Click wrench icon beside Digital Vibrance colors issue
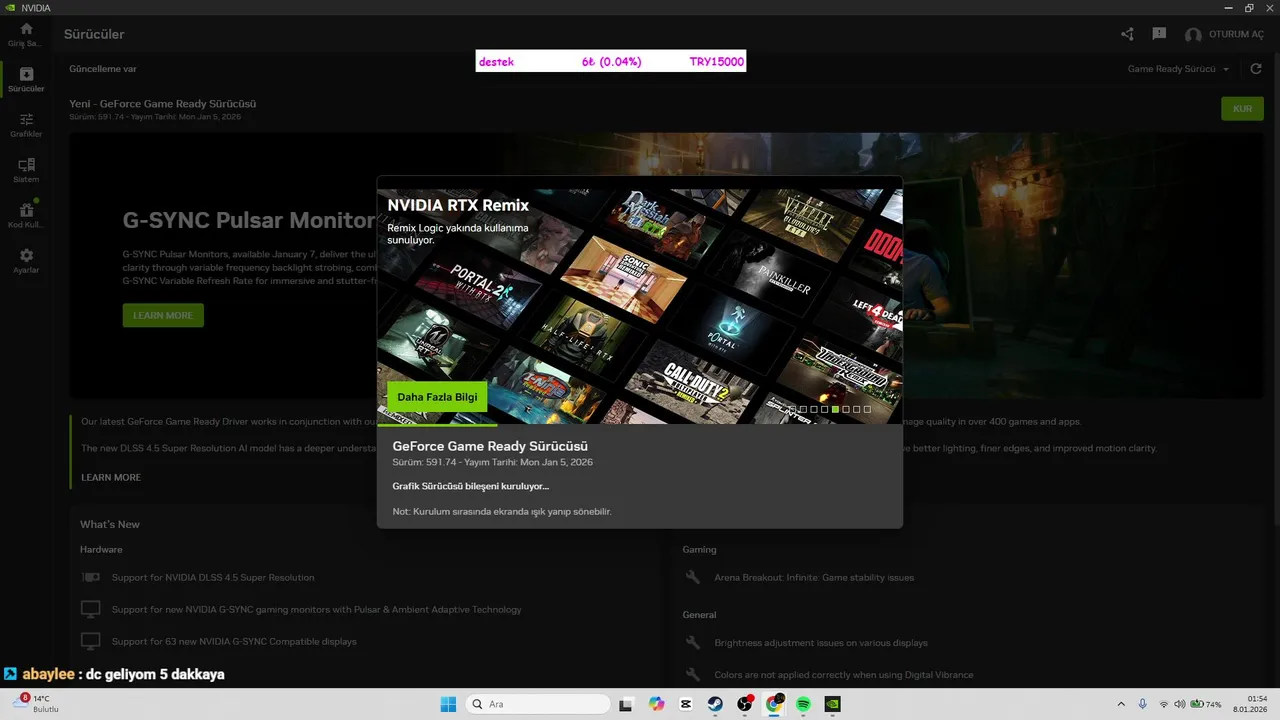 [693, 675]
